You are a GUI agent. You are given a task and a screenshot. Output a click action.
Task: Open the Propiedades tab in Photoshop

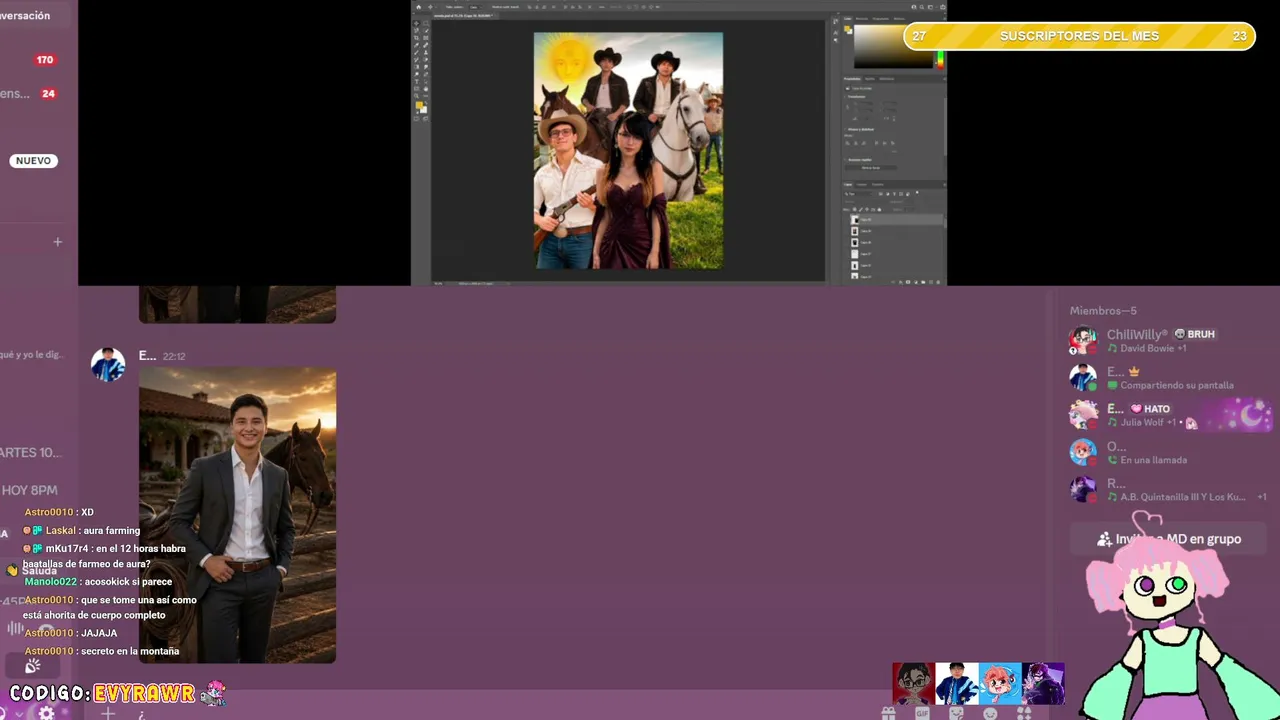pyautogui.click(x=852, y=78)
